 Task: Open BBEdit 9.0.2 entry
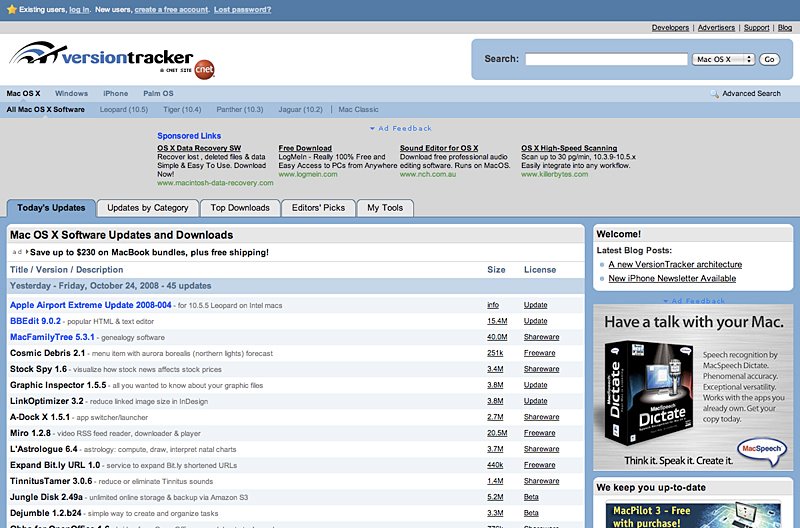coord(35,321)
